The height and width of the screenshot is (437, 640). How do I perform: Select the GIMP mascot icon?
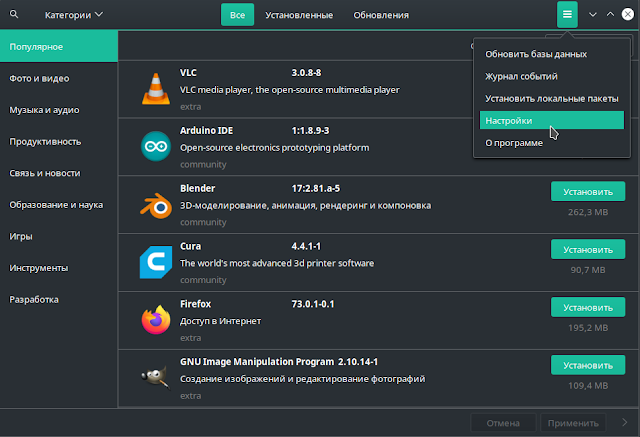coord(156,377)
